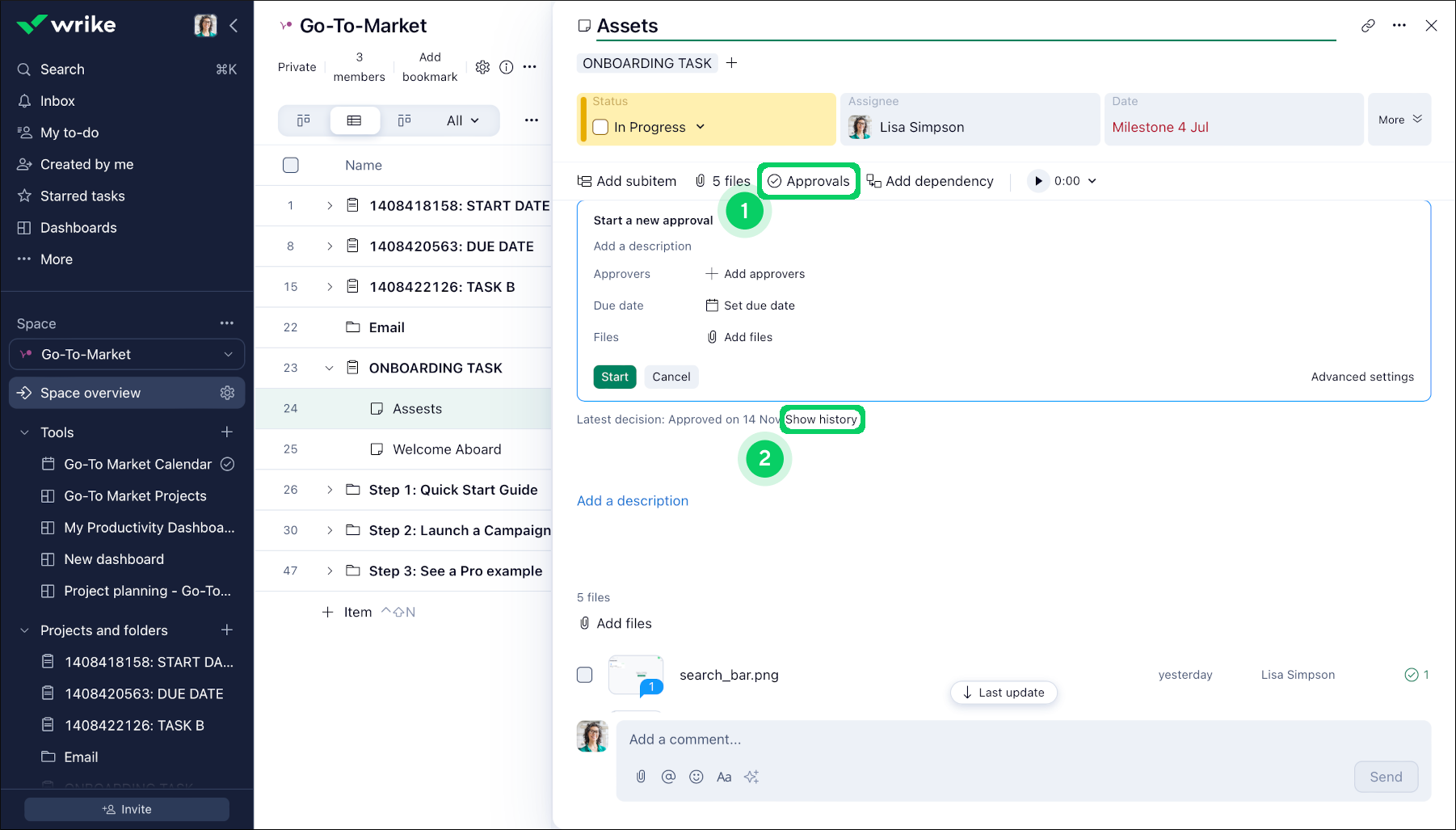Click the project info icon
The width and height of the screenshot is (1456, 830).
pyautogui.click(x=507, y=67)
